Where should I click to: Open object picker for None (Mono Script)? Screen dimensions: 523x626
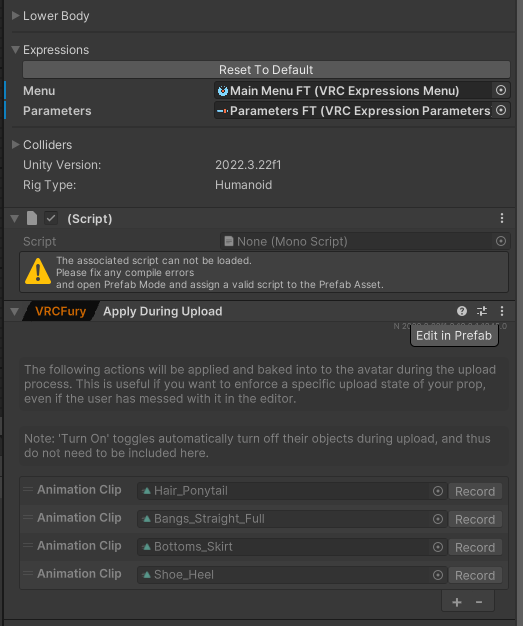click(501, 241)
